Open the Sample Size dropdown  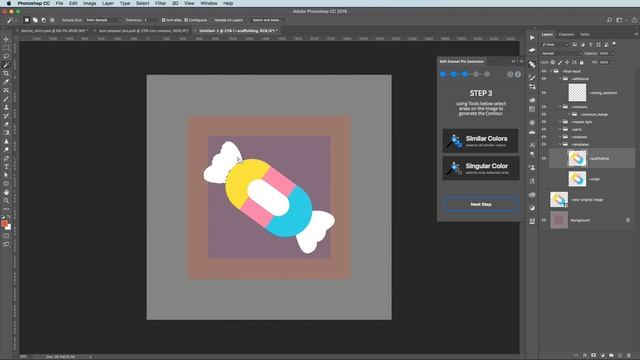click(x=103, y=20)
